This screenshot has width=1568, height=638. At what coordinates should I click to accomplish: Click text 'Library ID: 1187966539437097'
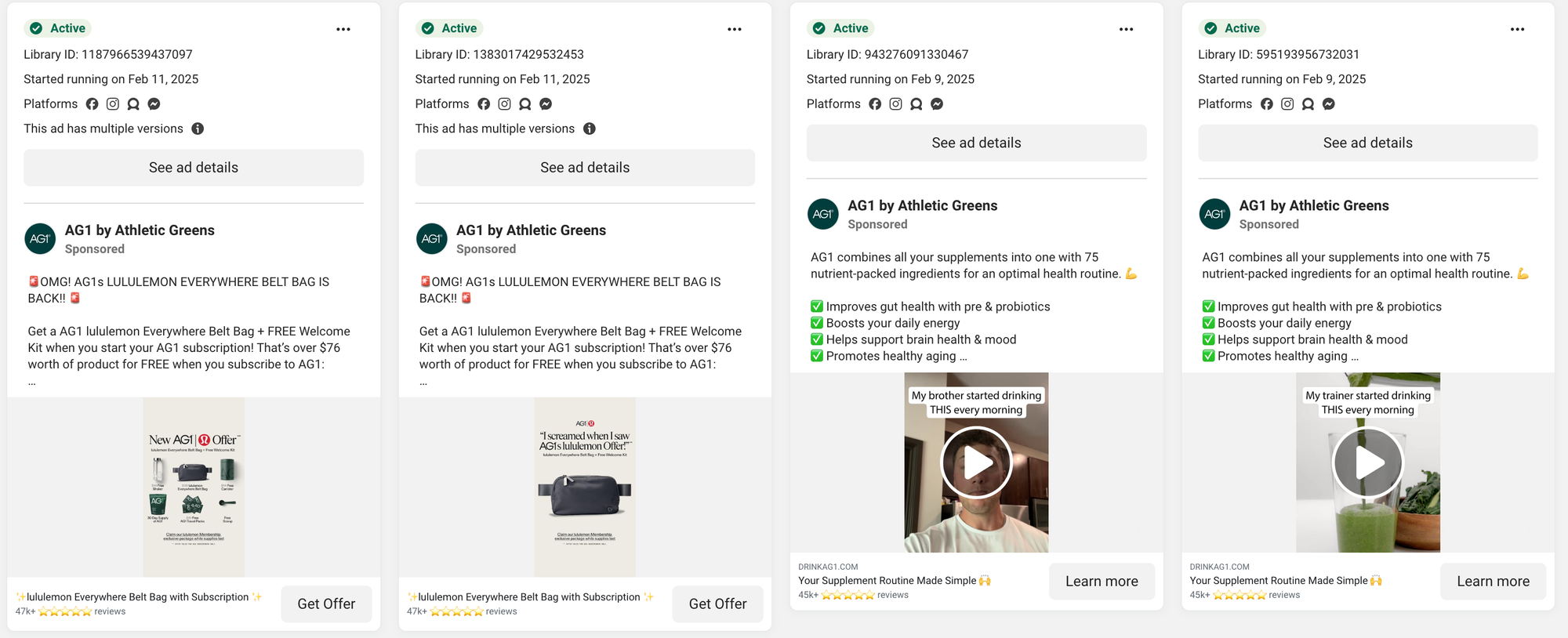[x=108, y=54]
